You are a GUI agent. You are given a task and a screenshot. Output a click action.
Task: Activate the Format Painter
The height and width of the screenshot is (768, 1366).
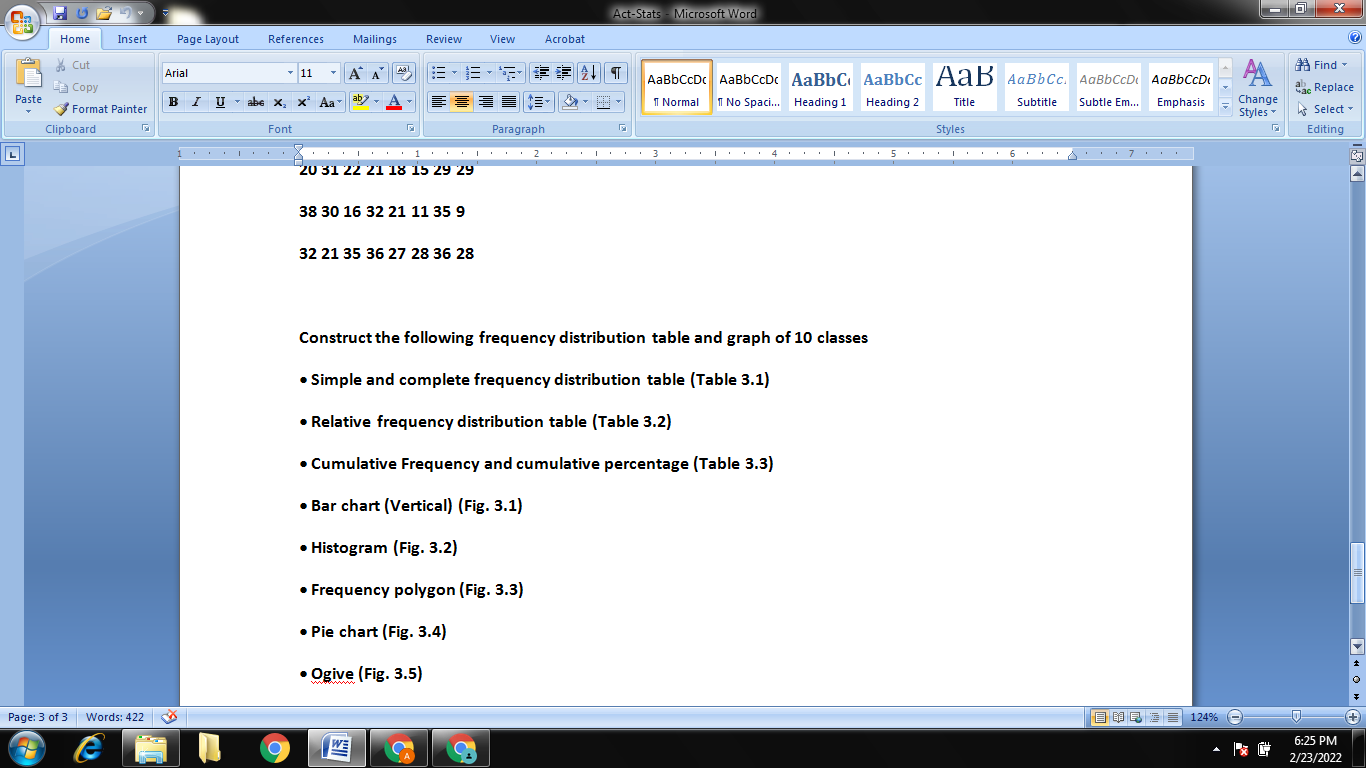[x=100, y=109]
